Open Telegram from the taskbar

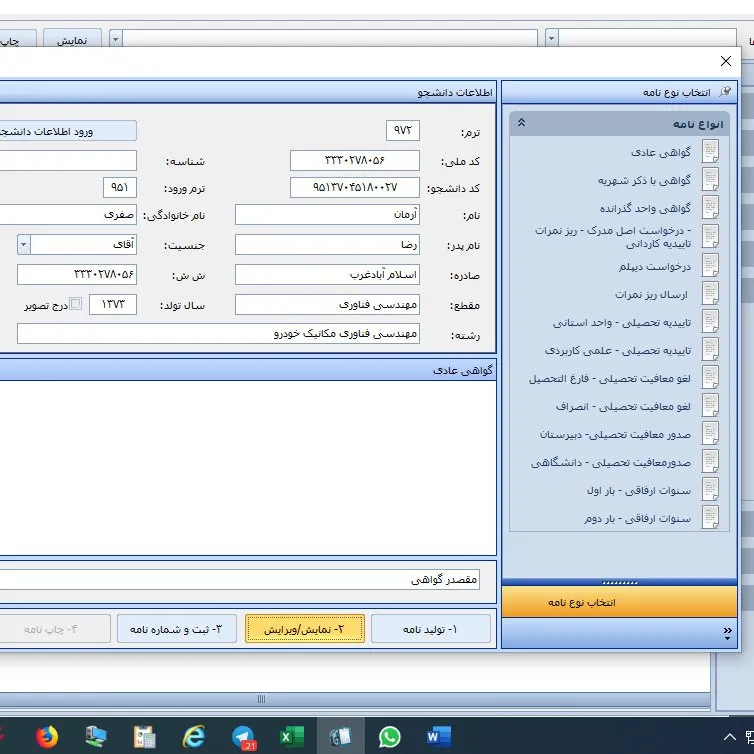pos(243,737)
